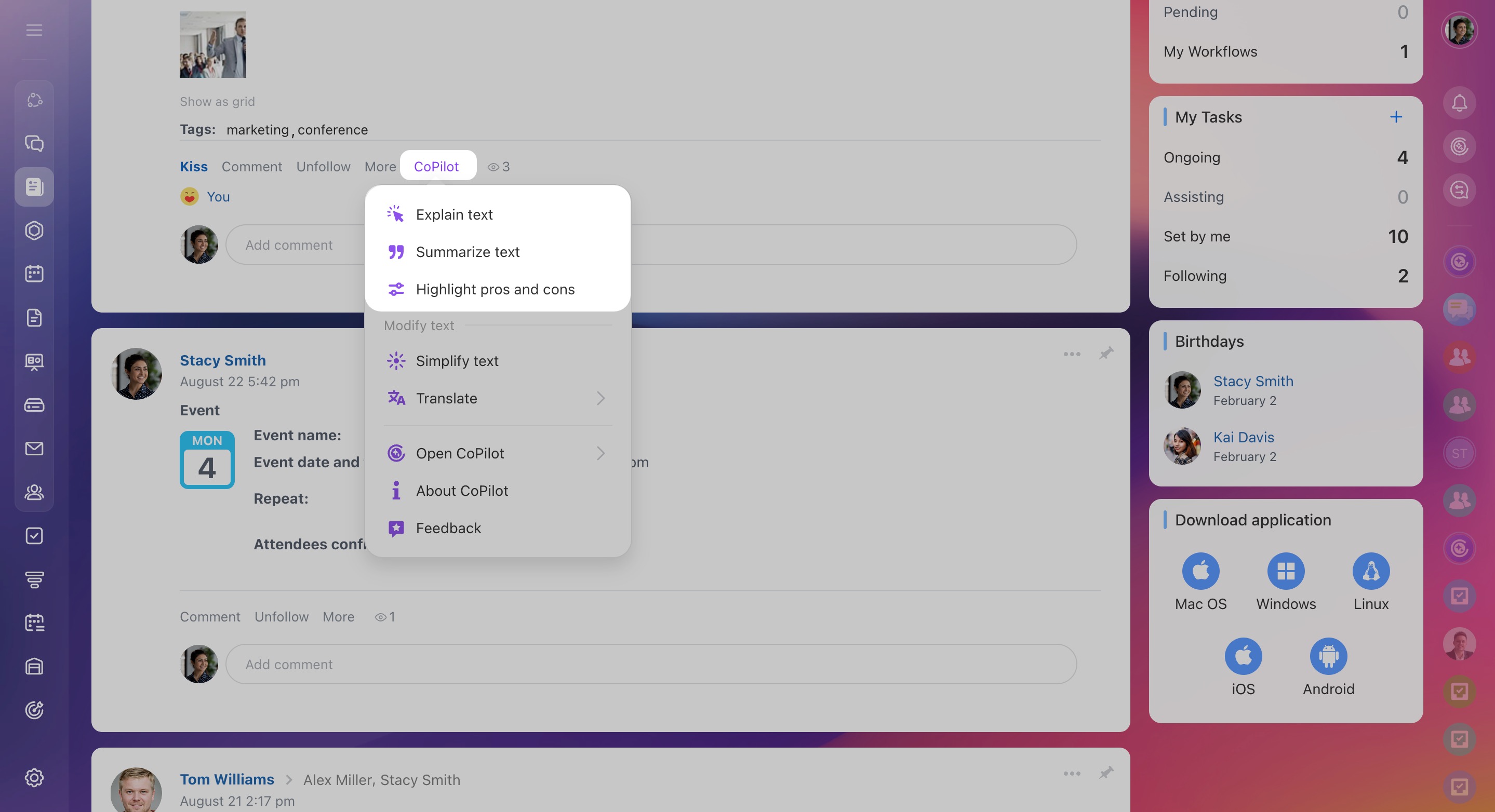Select Summarize text from CoPilot menu
The height and width of the screenshot is (812, 1495).
click(x=467, y=252)
